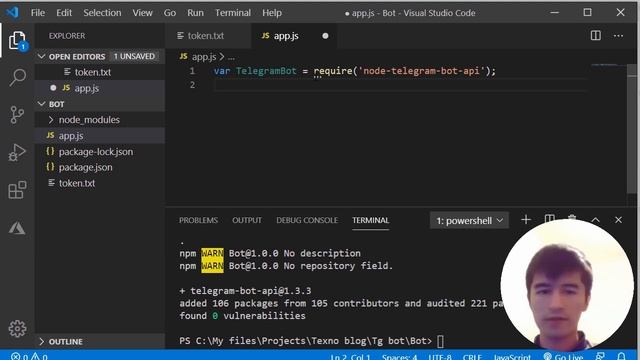The height and width of the screenshot is (360, 640).
Task: Open app.js in the BOT folder
Action: point(100,136)
